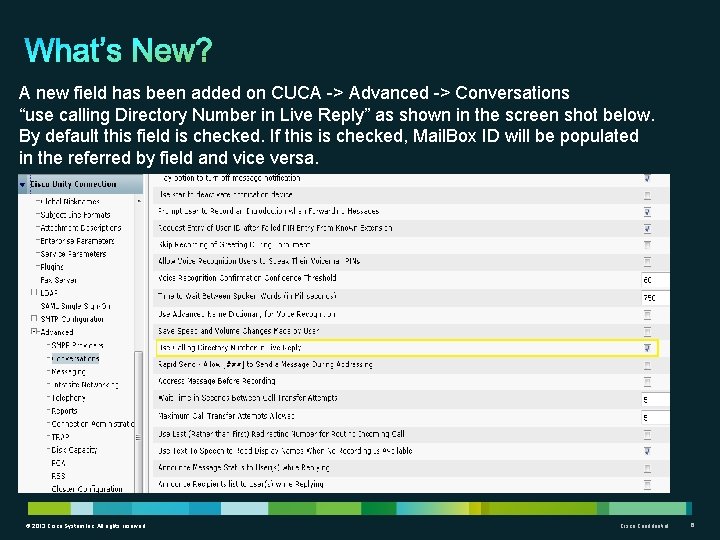Click the Maximum Call Transfer Attempts field
This screenshot has width=720, height=540.
point(655,417)
